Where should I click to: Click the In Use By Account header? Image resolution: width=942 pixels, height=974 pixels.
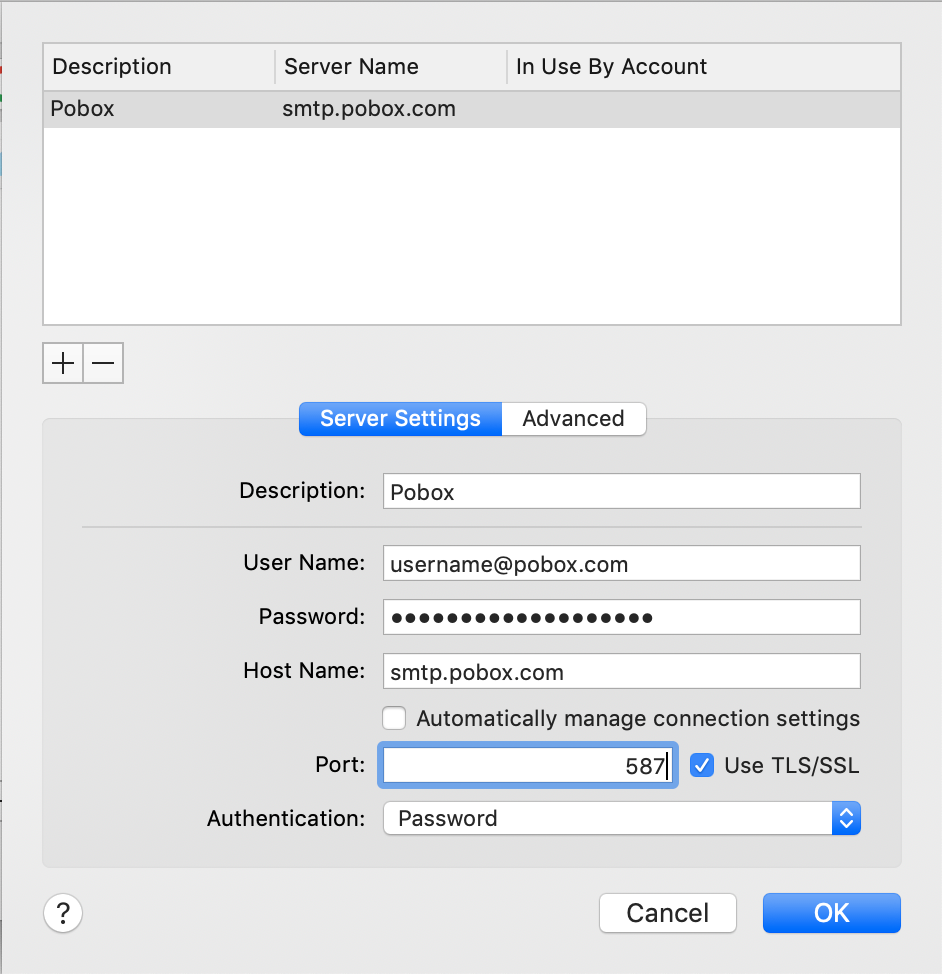pos(704,67)
